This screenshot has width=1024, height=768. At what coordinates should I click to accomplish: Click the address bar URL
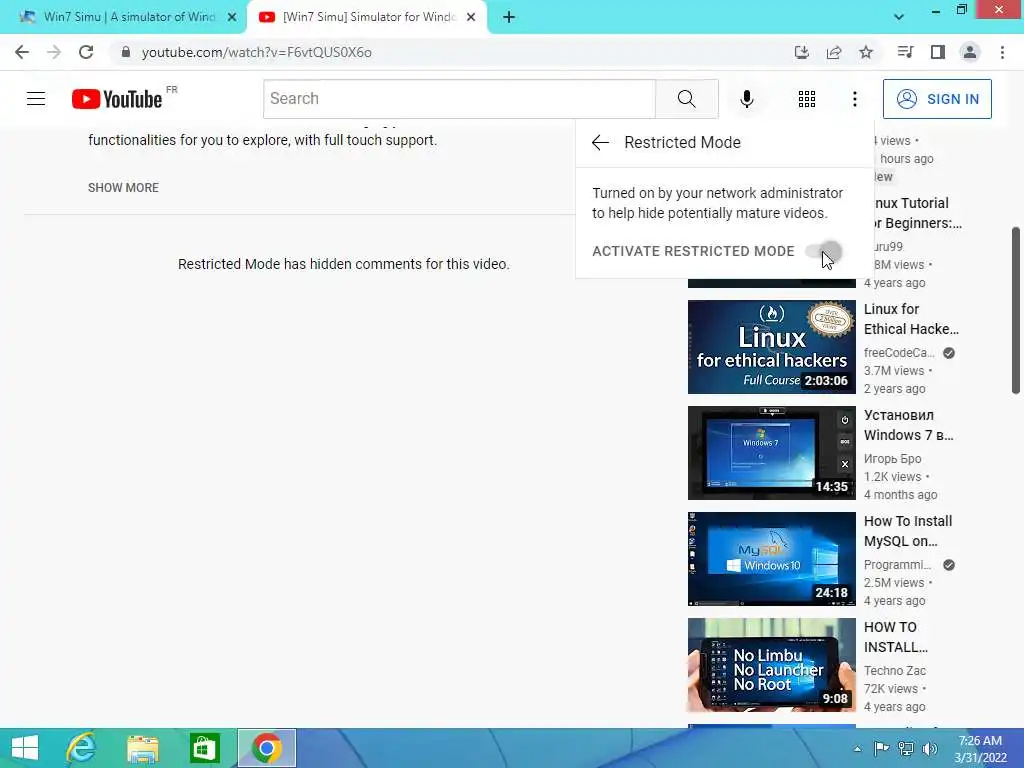[x=257, y=52]
